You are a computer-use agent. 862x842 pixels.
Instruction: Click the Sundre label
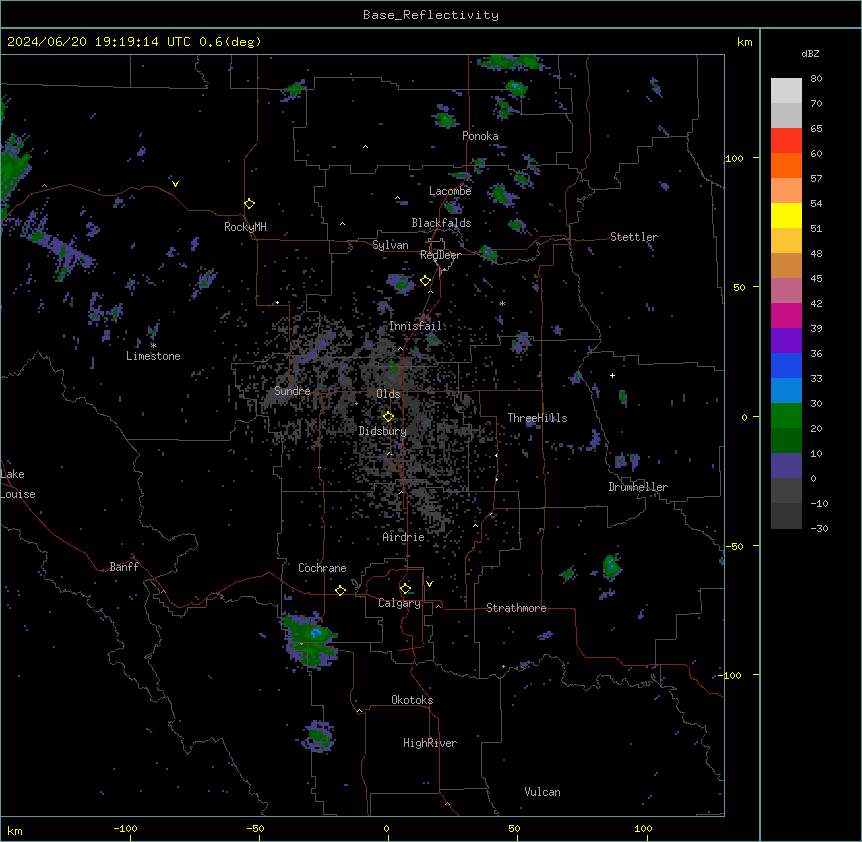pos(292,391)
